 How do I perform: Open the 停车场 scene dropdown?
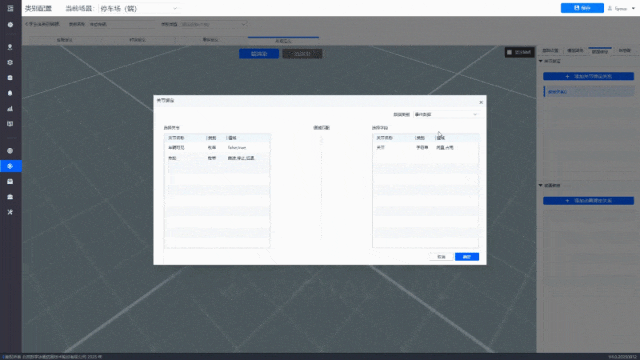pyautogui.click(x=139, y=8)
